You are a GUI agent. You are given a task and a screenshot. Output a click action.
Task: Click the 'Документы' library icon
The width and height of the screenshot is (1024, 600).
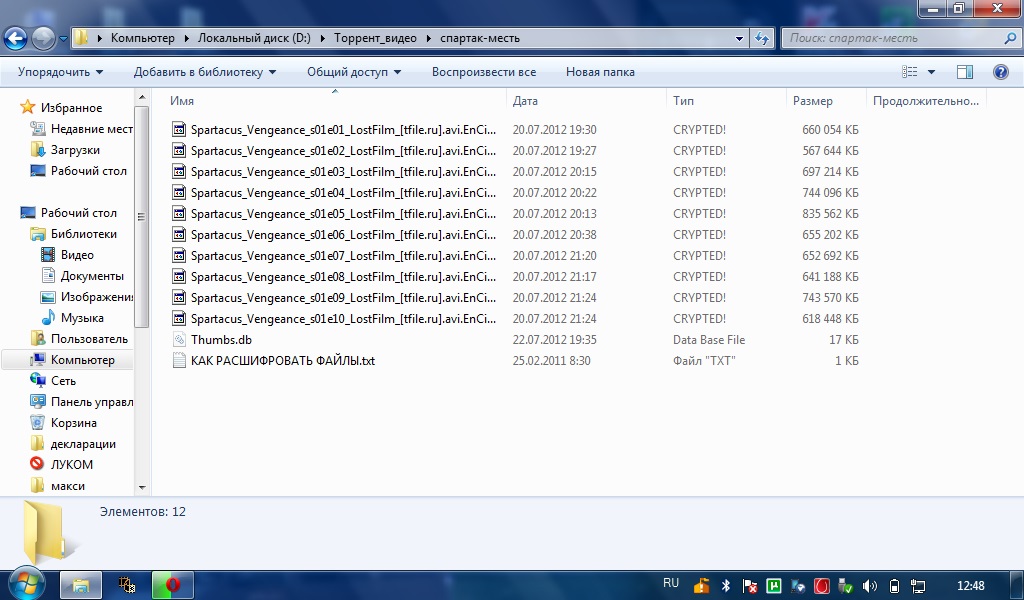coord(48,276)
